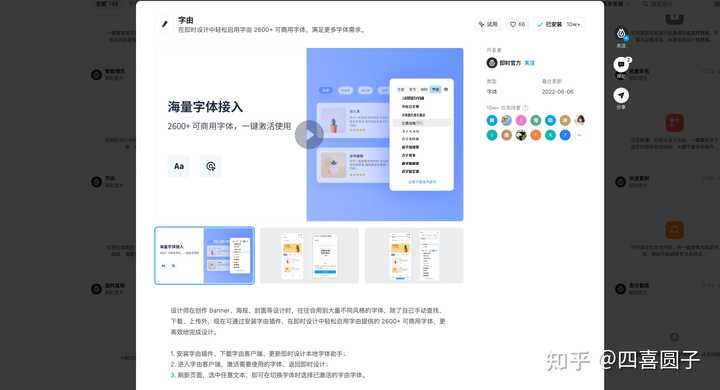Viewport: 720px width, 390px height.
Task: Open the pink user avatar
Action: pos(521,120)
